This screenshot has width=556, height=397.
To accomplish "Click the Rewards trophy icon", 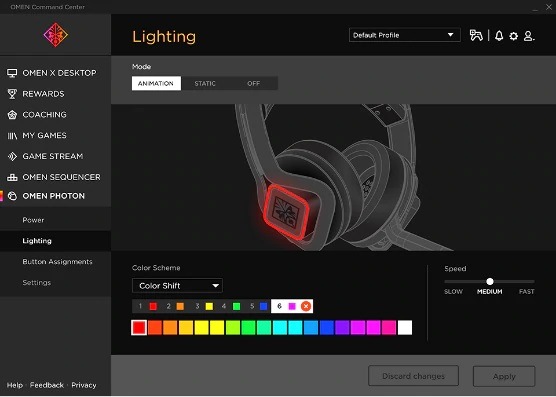I will click(12, 94).
